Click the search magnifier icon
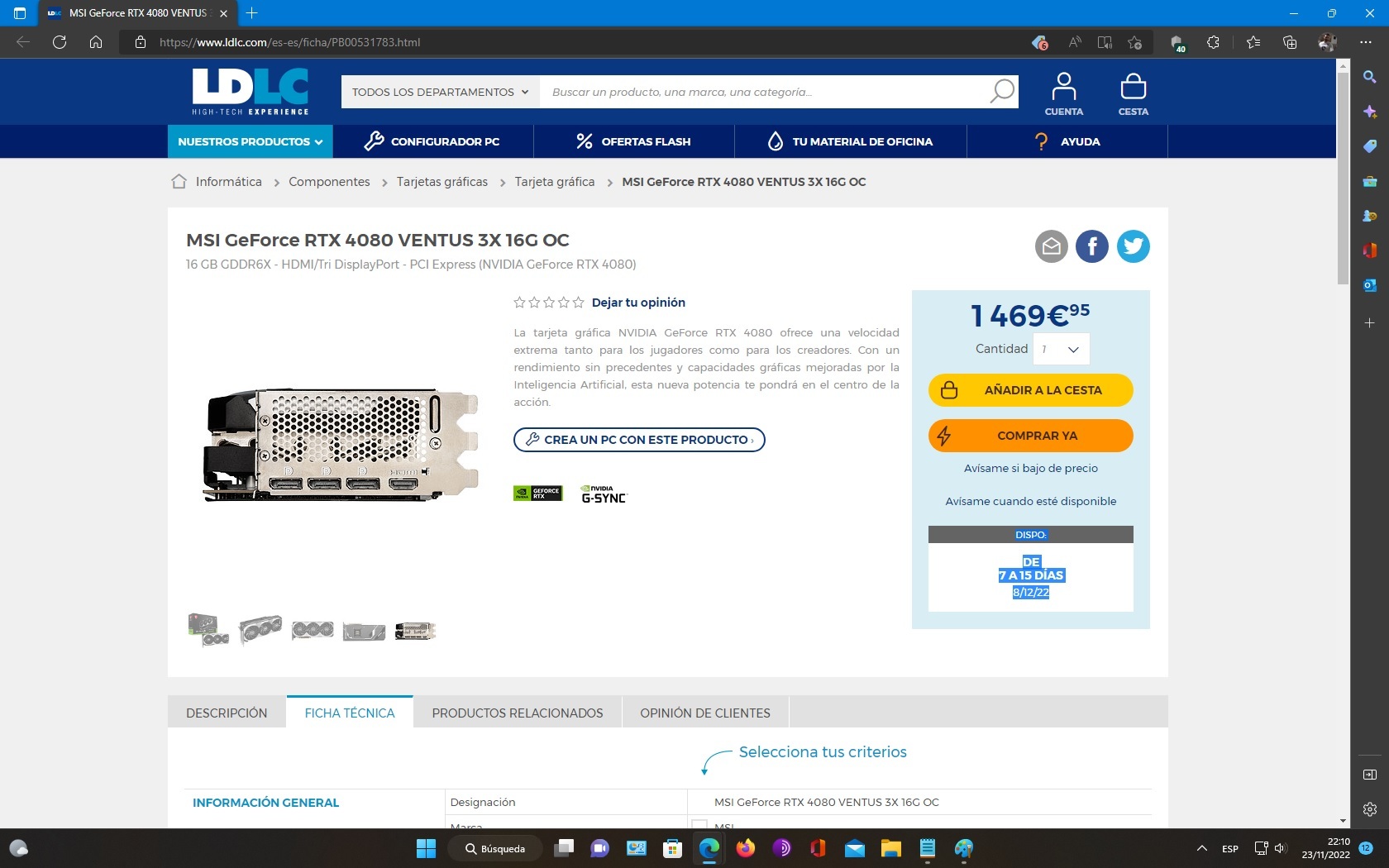This screenshot has height=868, width=1389. point(1002,91)
